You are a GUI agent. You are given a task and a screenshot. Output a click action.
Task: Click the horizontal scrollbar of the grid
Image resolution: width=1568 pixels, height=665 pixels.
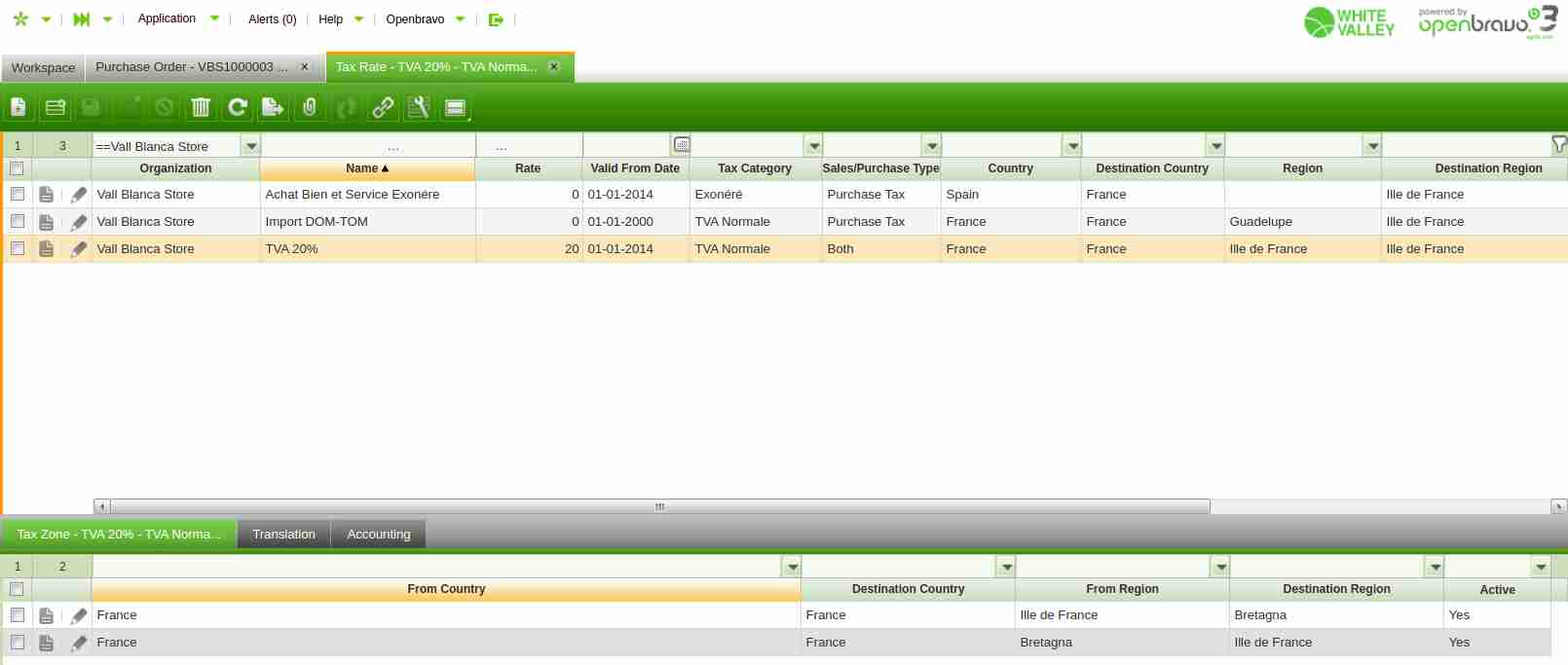coord(659,506)
